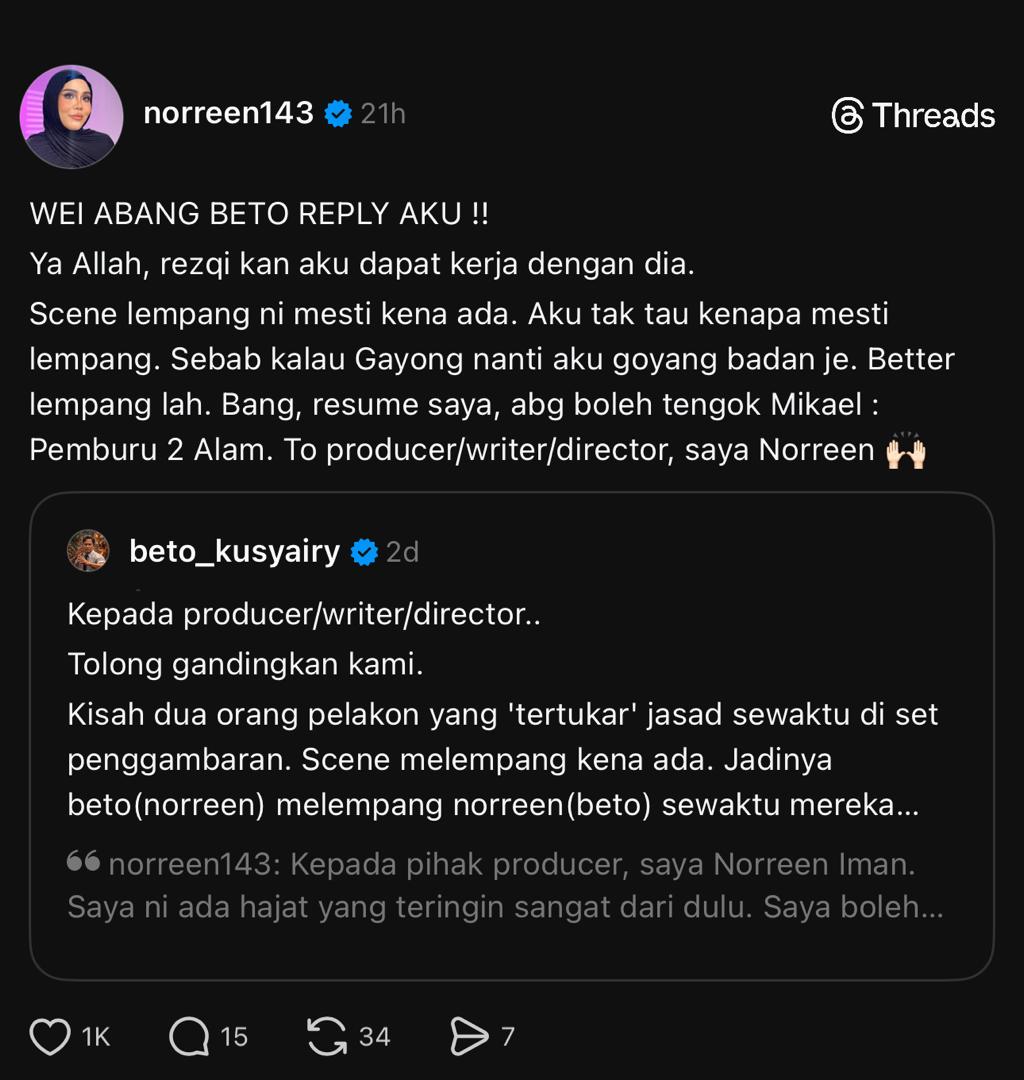This screenshot has height=1080, width=1024.
Task: Open beto_kusyairy's small avatar
Action: [88, 551]
